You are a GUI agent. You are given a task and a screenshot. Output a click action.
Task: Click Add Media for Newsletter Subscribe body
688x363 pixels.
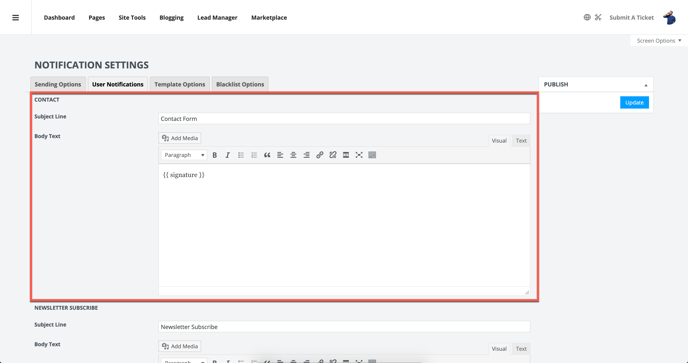pos(180,346)
